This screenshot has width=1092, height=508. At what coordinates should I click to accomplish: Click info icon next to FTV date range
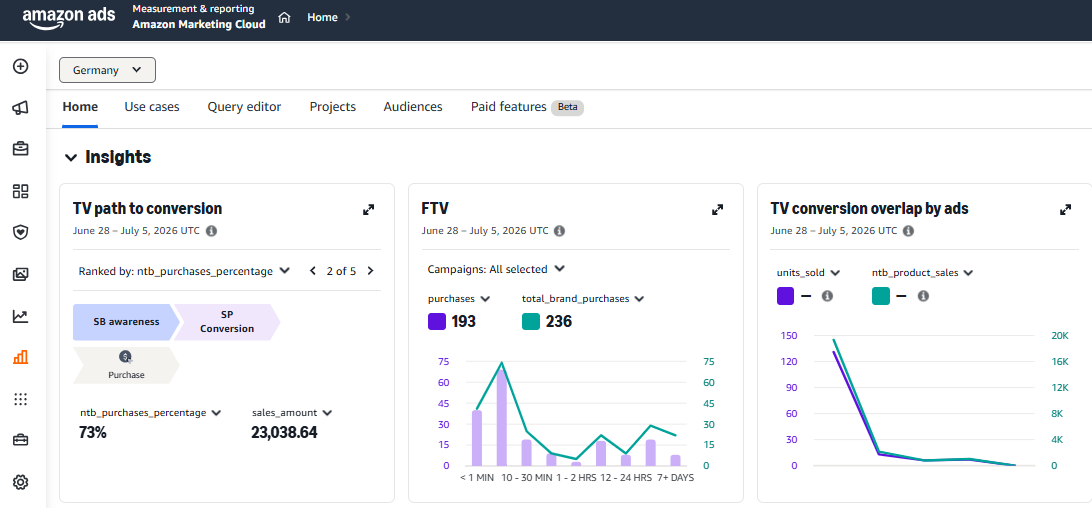pyautogui.click(x=559, y=231)
